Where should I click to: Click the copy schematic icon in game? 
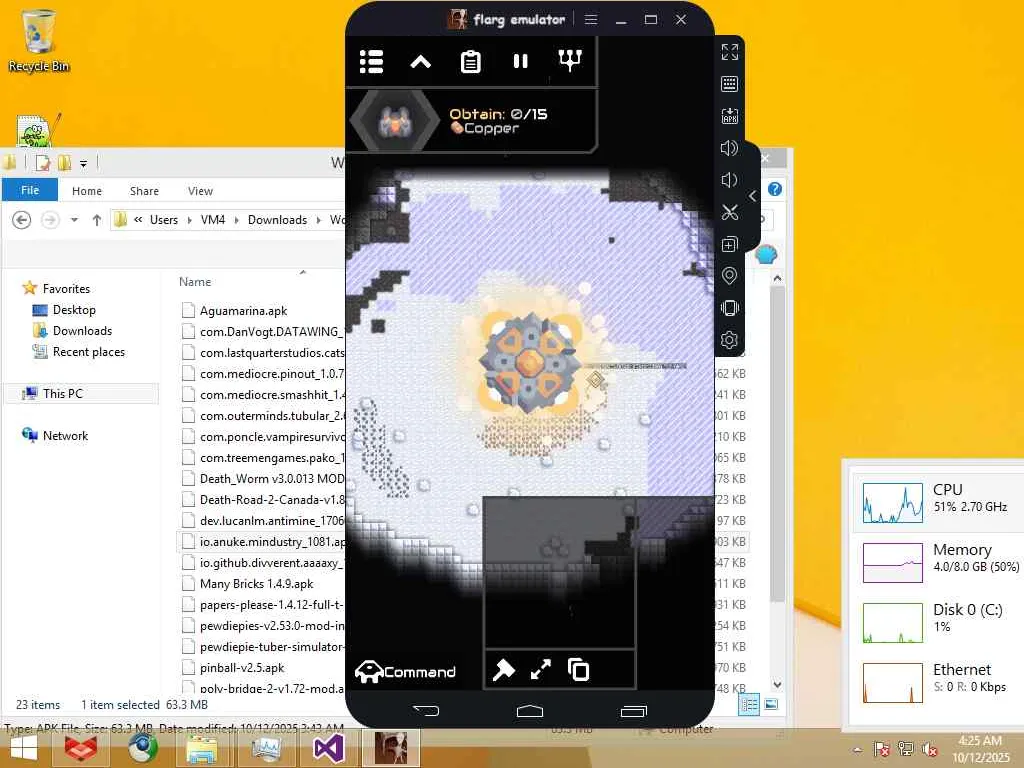pos(579,669)
